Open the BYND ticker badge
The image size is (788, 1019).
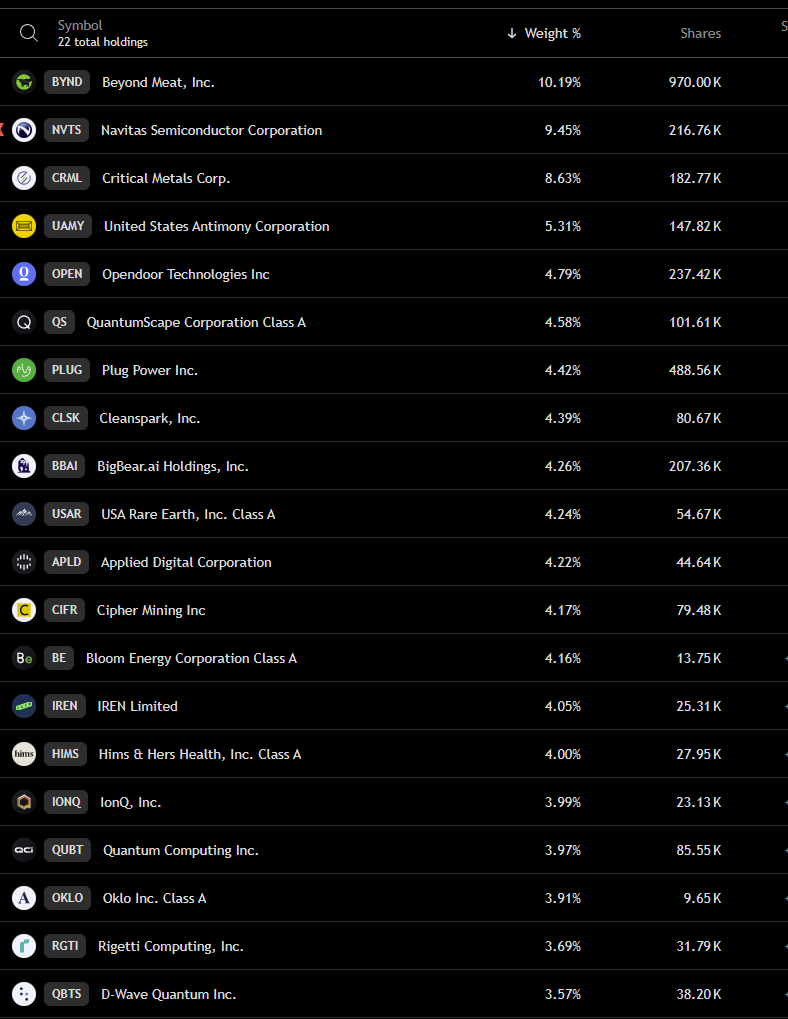(x=67, y=82)
